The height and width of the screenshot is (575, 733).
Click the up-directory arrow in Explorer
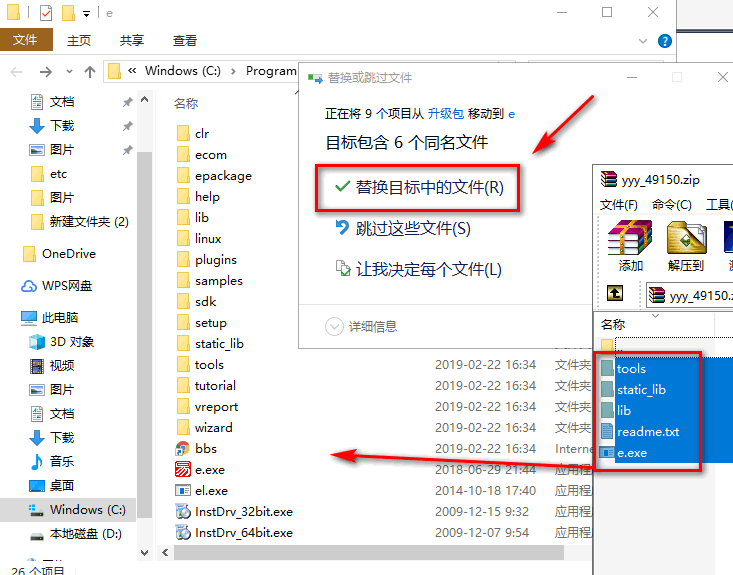coord(90,71)
